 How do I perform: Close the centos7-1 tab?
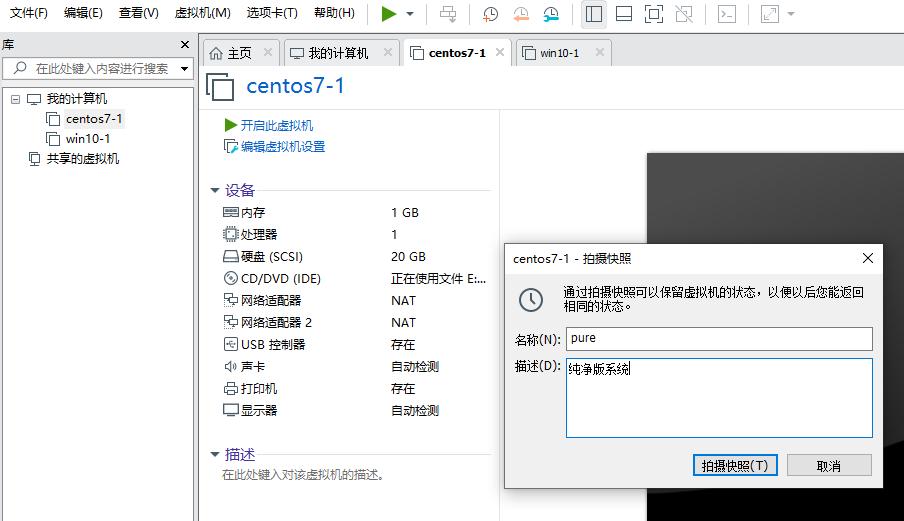tap(500, 52)
